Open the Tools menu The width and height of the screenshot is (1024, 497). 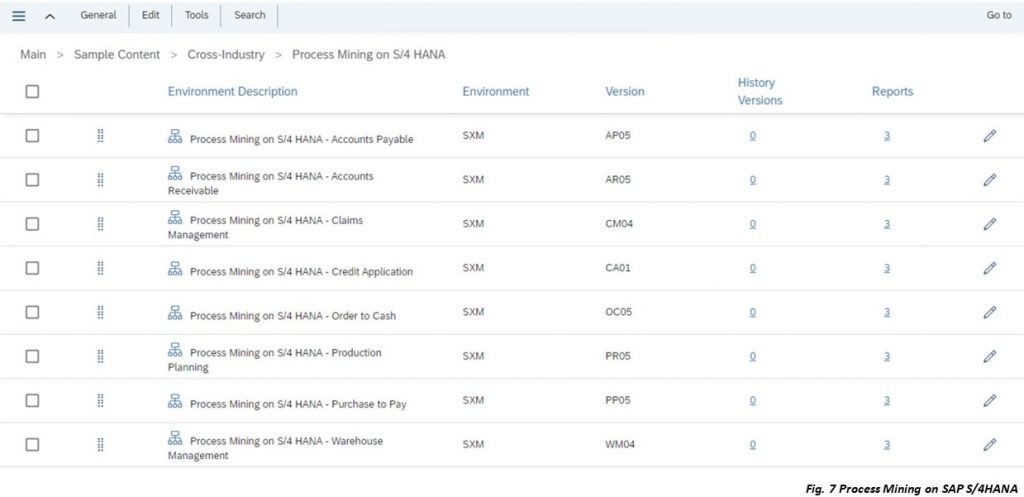pos(197,15)
